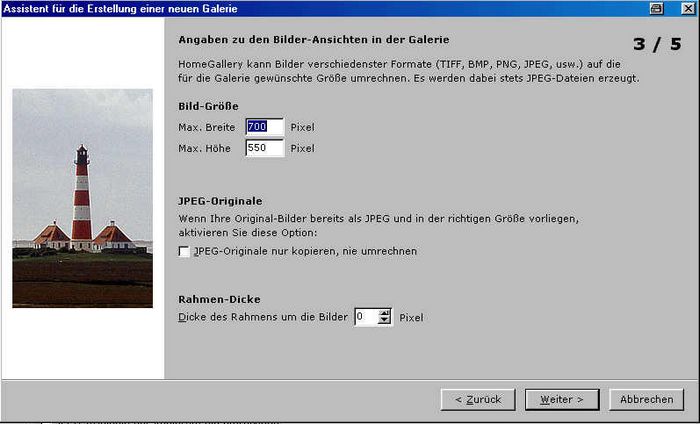Close the gallery assistant window
700x424 pixels.
[x=688, y=8]
